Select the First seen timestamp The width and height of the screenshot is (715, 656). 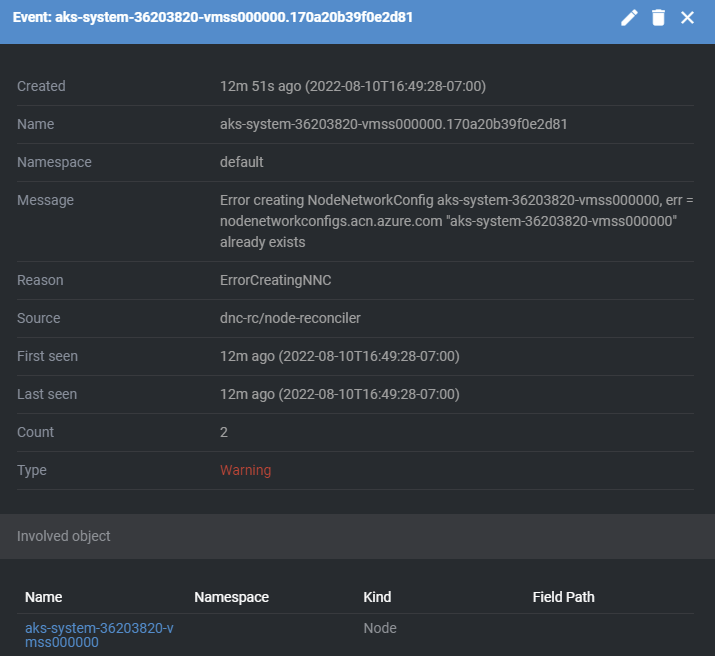click(x=339, y=356)
